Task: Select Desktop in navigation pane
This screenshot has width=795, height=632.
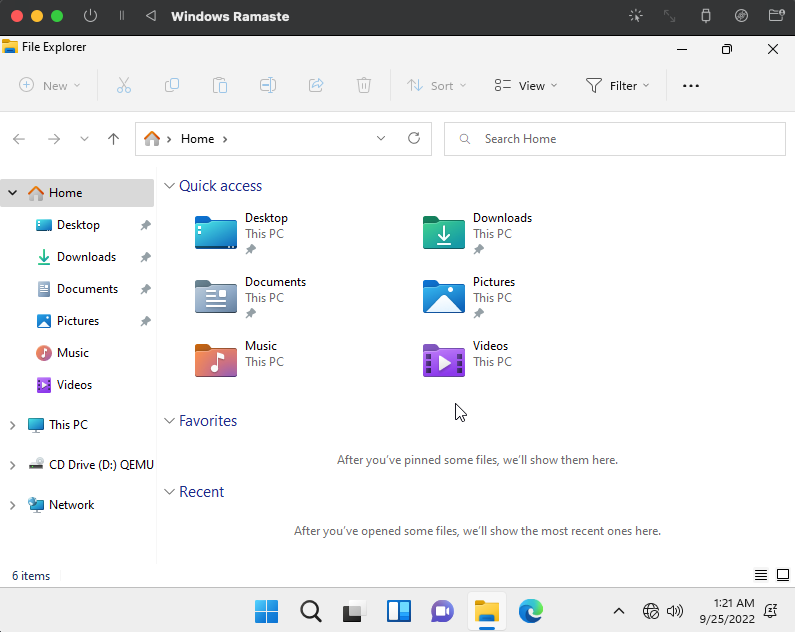Action: coord(77,225)
